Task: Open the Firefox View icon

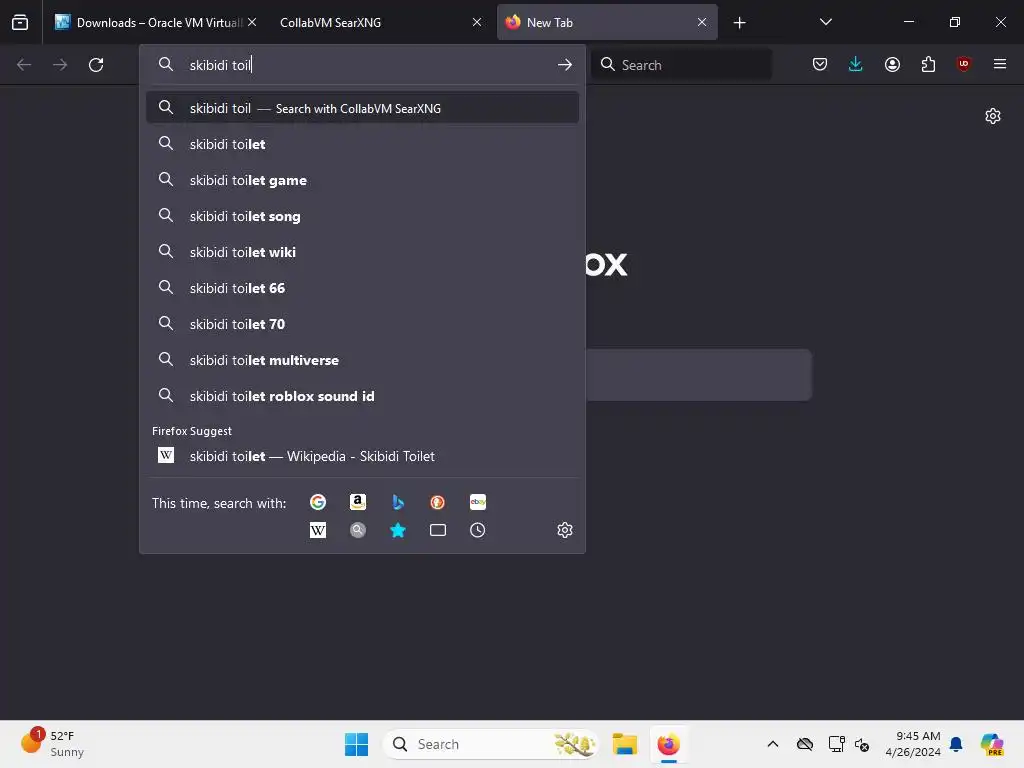Action: pyautogui.click(x=20, y=22)
